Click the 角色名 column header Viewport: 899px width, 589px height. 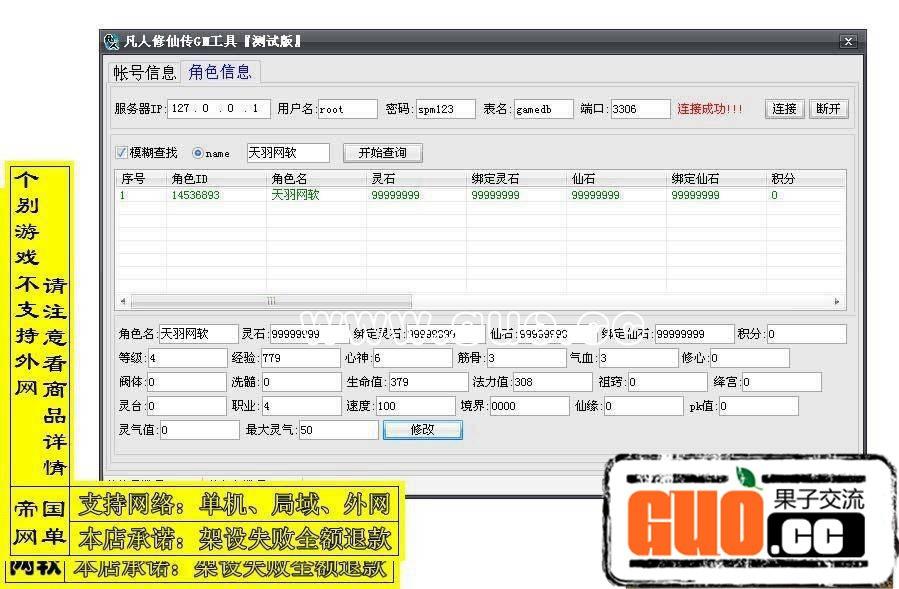click(316, 178)
